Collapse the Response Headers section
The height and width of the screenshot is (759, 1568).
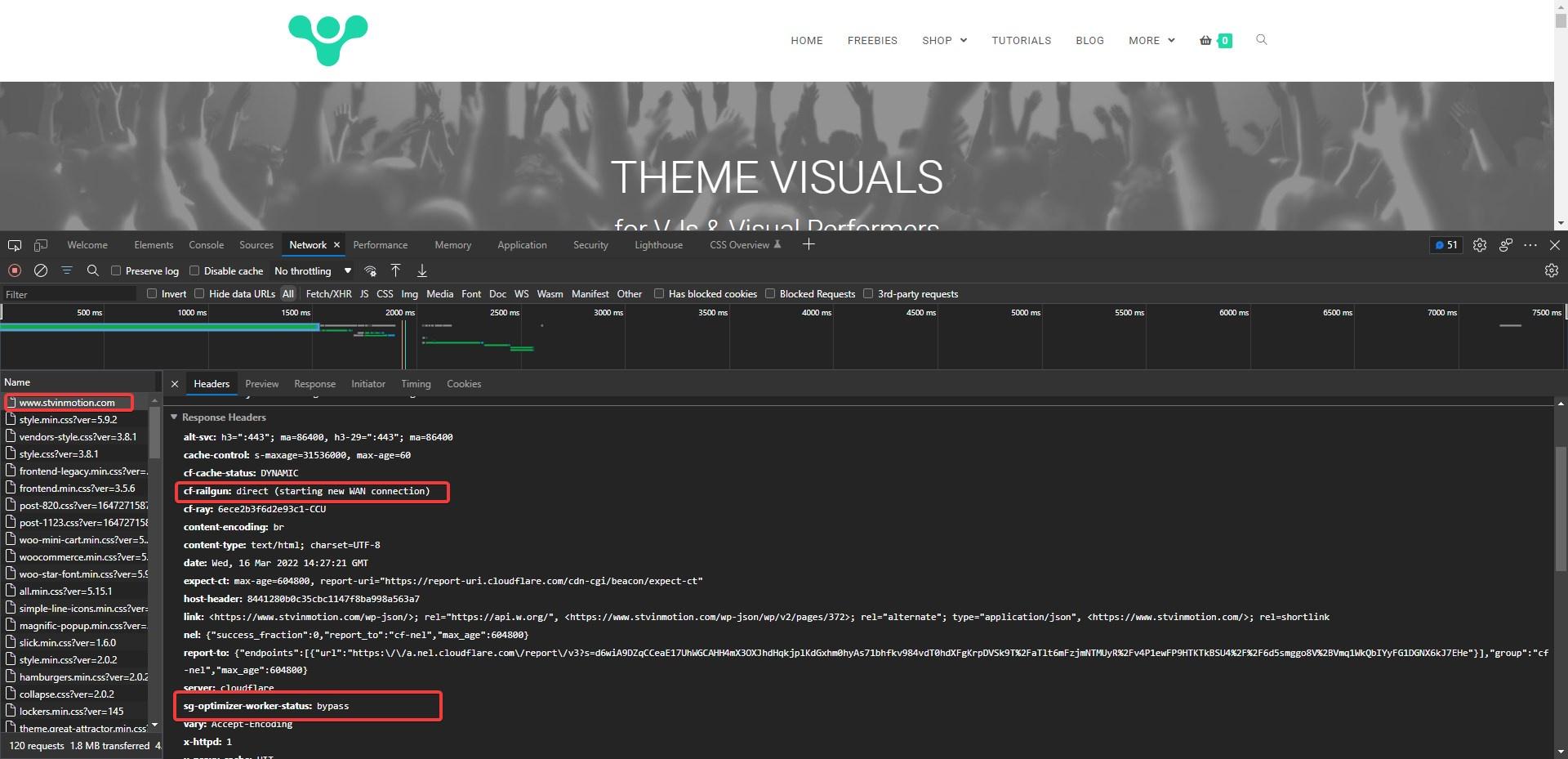pyautogui.click(x=174, y=417)
